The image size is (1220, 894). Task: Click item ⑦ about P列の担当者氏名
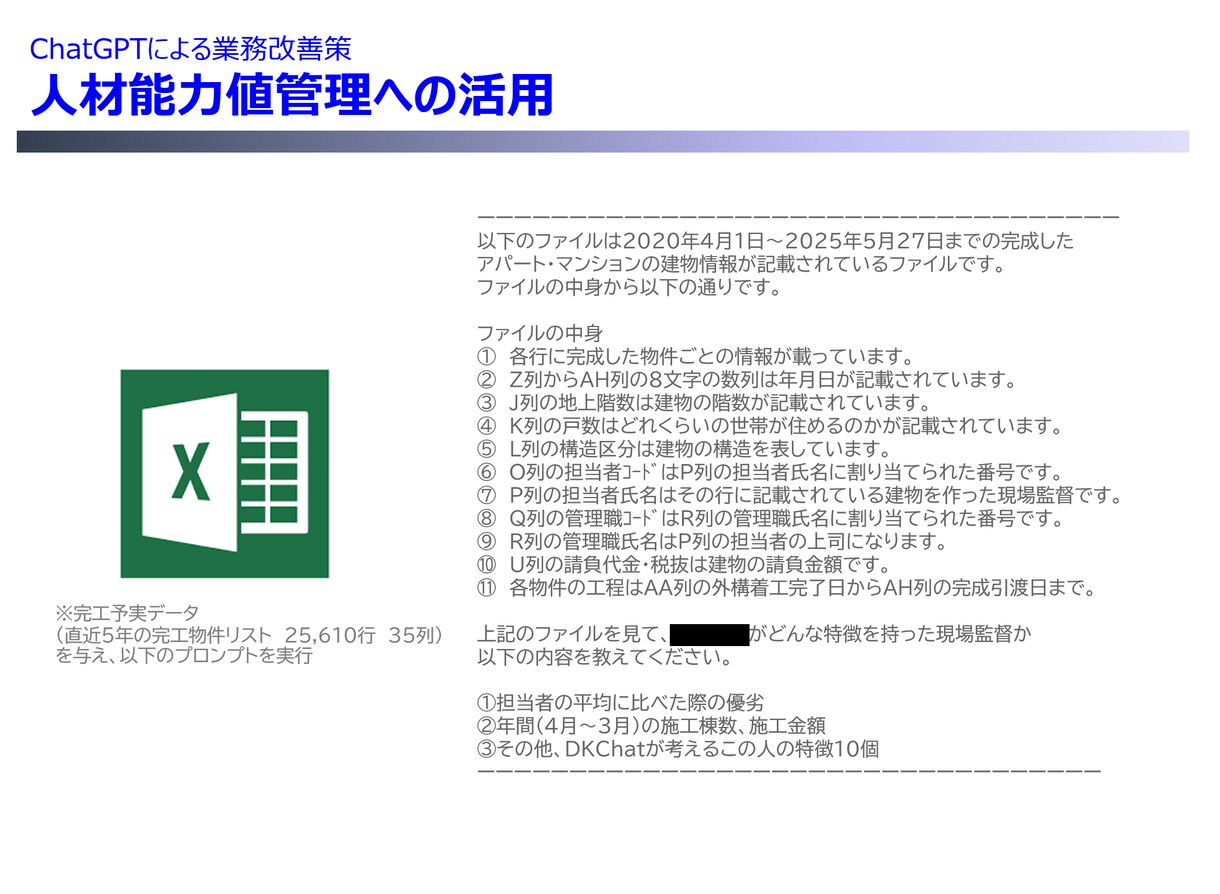(801, 495)
